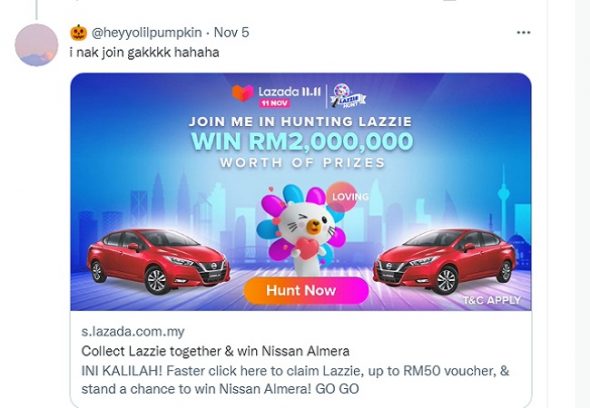590x408 pixels.
Task: Click the pink LOVING bubble
Action: [x=344, y=196]
